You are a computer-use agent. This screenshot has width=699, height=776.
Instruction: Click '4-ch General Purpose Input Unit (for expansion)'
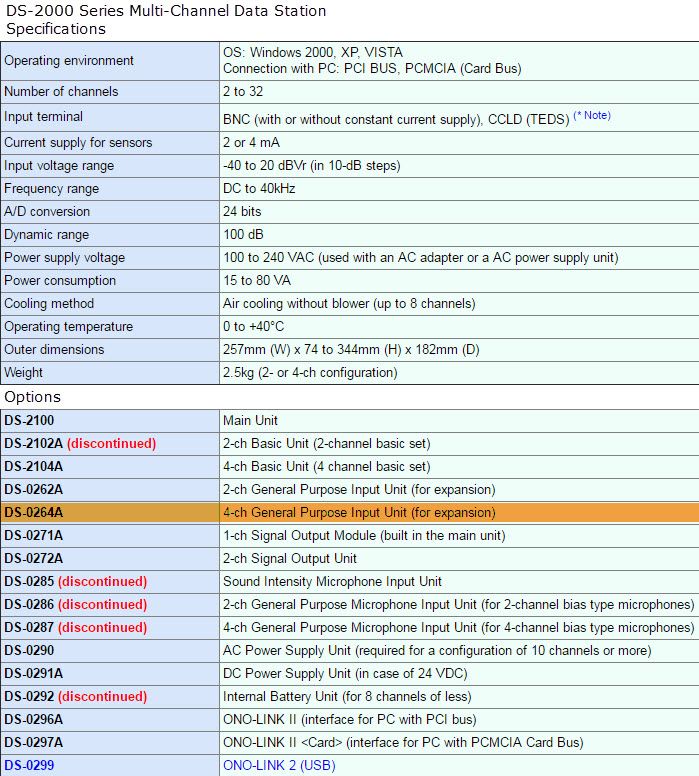coord(359,512)
